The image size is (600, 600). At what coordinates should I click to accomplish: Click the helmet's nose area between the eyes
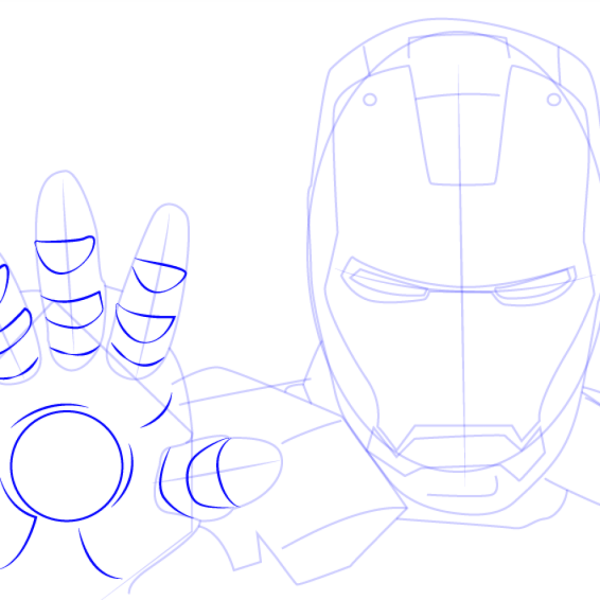pyautogui.click(x=460, y=300)
